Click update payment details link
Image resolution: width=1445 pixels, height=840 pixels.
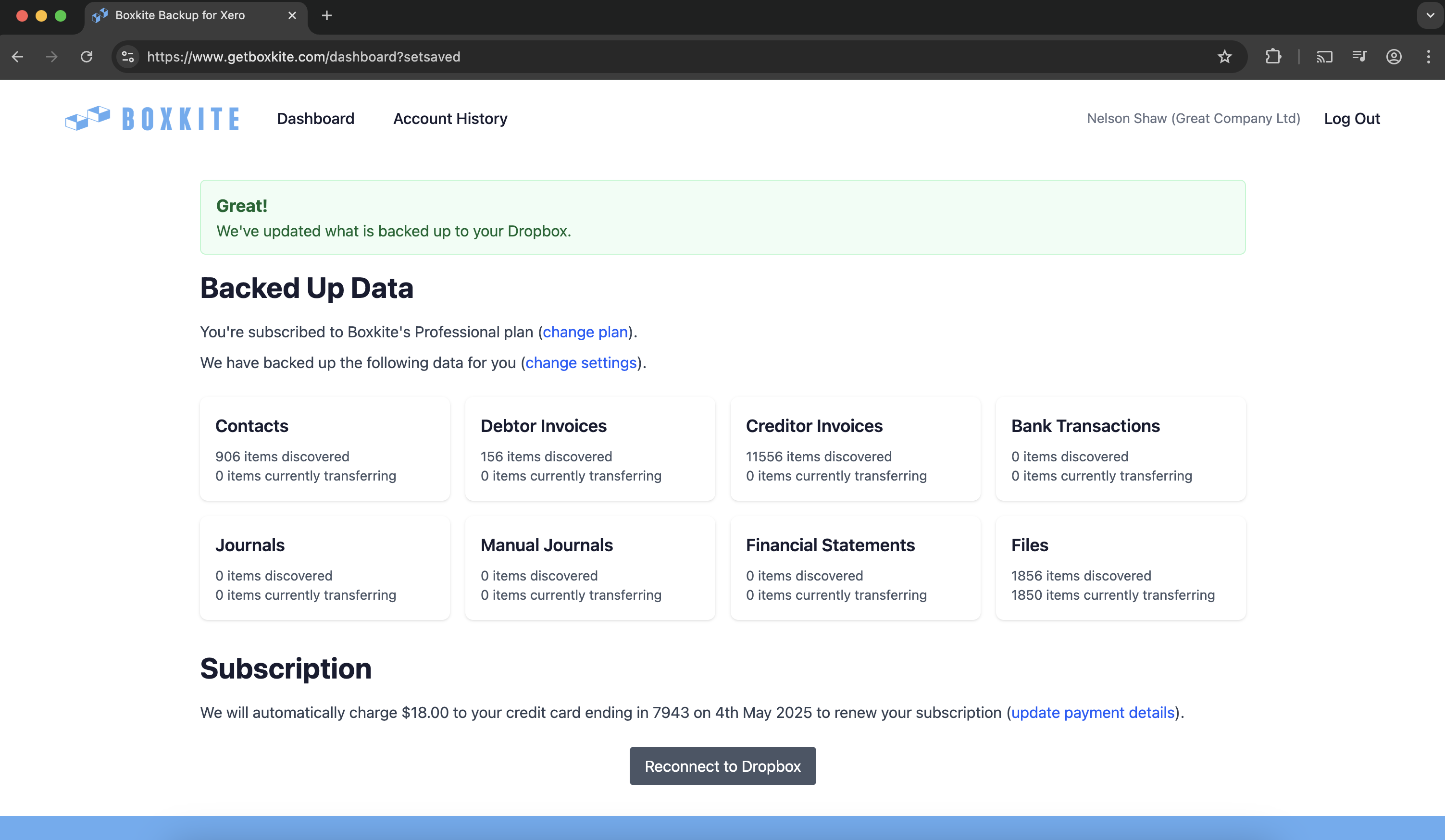click(x=1092, y=713)
